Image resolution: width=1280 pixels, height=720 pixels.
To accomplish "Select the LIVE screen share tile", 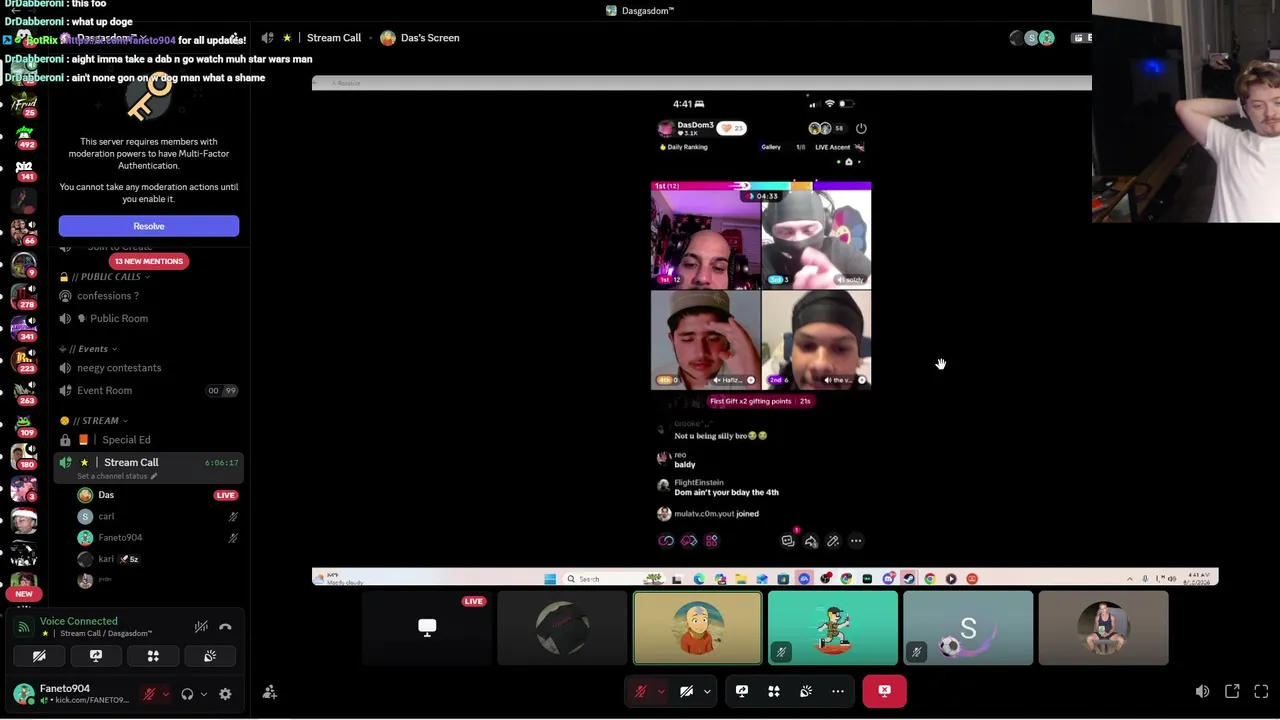I will (x=427, y=628).
